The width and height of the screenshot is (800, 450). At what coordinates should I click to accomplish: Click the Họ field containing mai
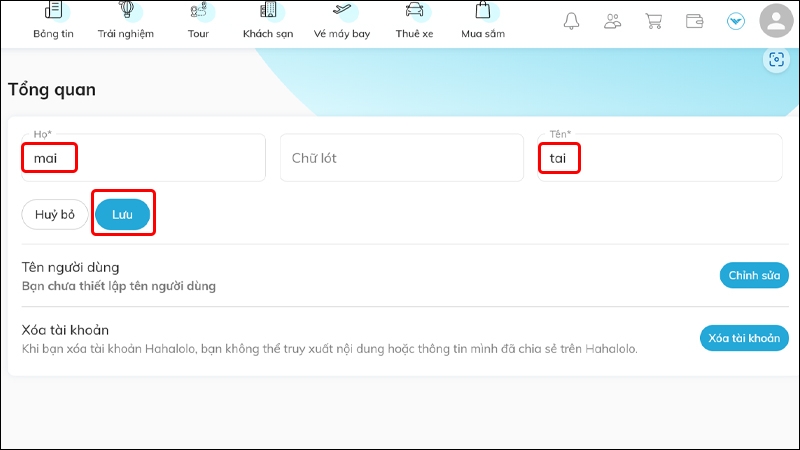point(143,158)
